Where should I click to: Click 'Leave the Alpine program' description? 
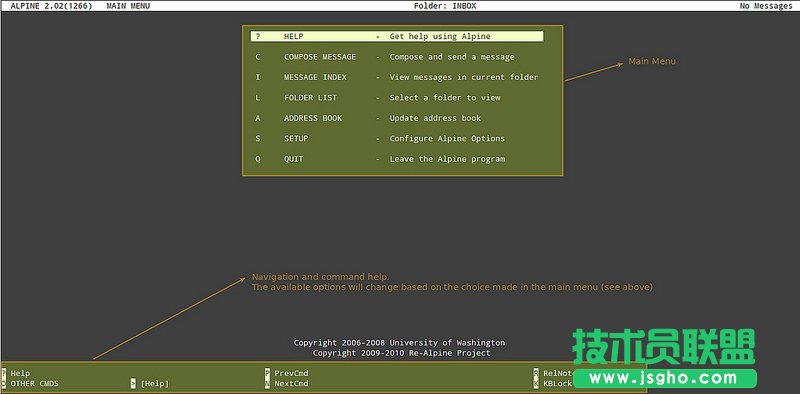(447, 159)
